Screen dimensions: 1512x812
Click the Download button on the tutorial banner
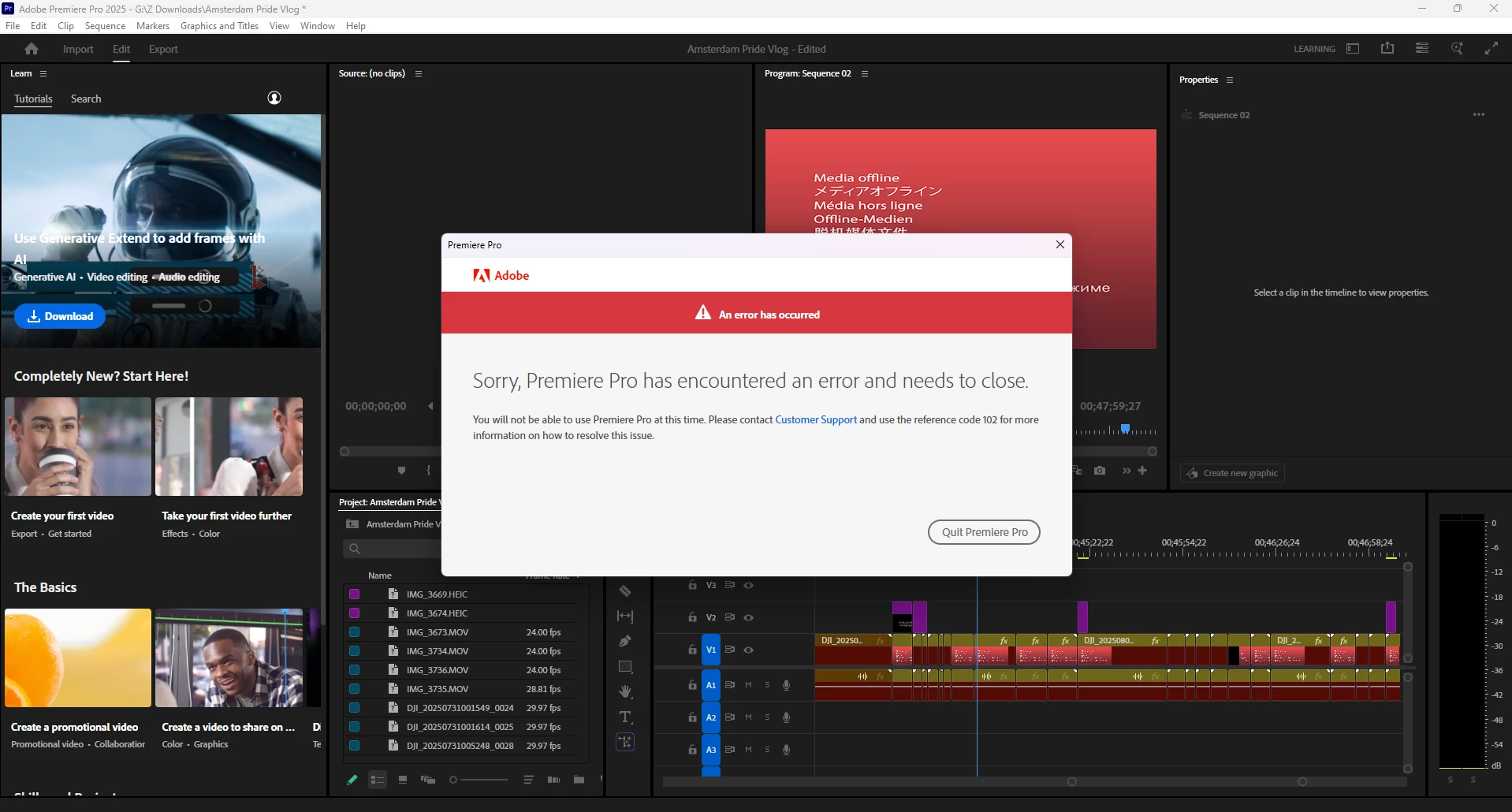coord(60,316)
